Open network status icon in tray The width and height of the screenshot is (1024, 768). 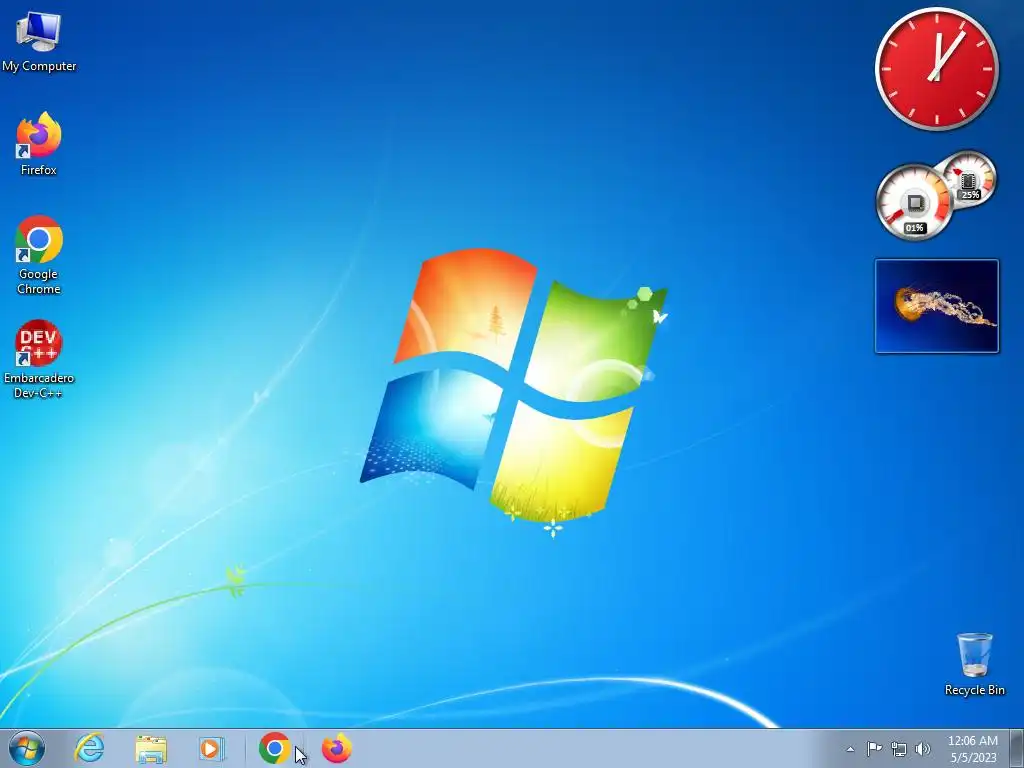point(899,749)
